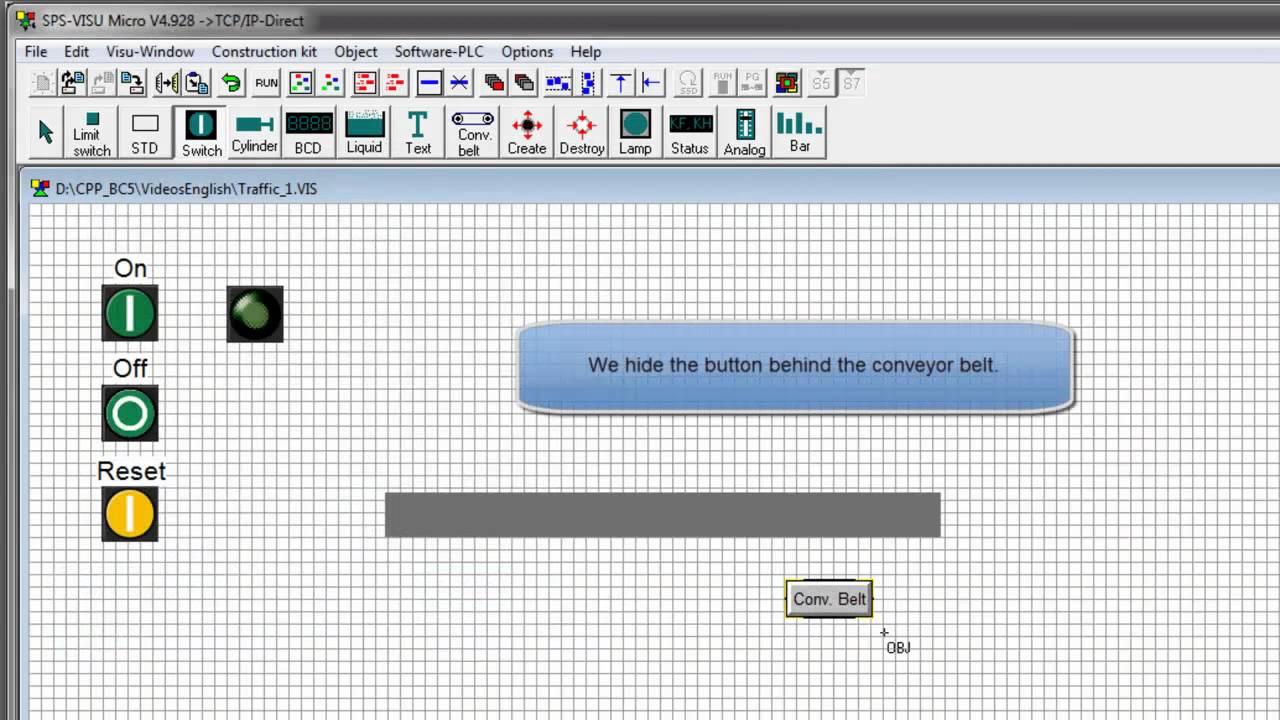Choose the Conv. belt tool
The height and width of the screenshot is (720, 1280).
click(473, 133)
